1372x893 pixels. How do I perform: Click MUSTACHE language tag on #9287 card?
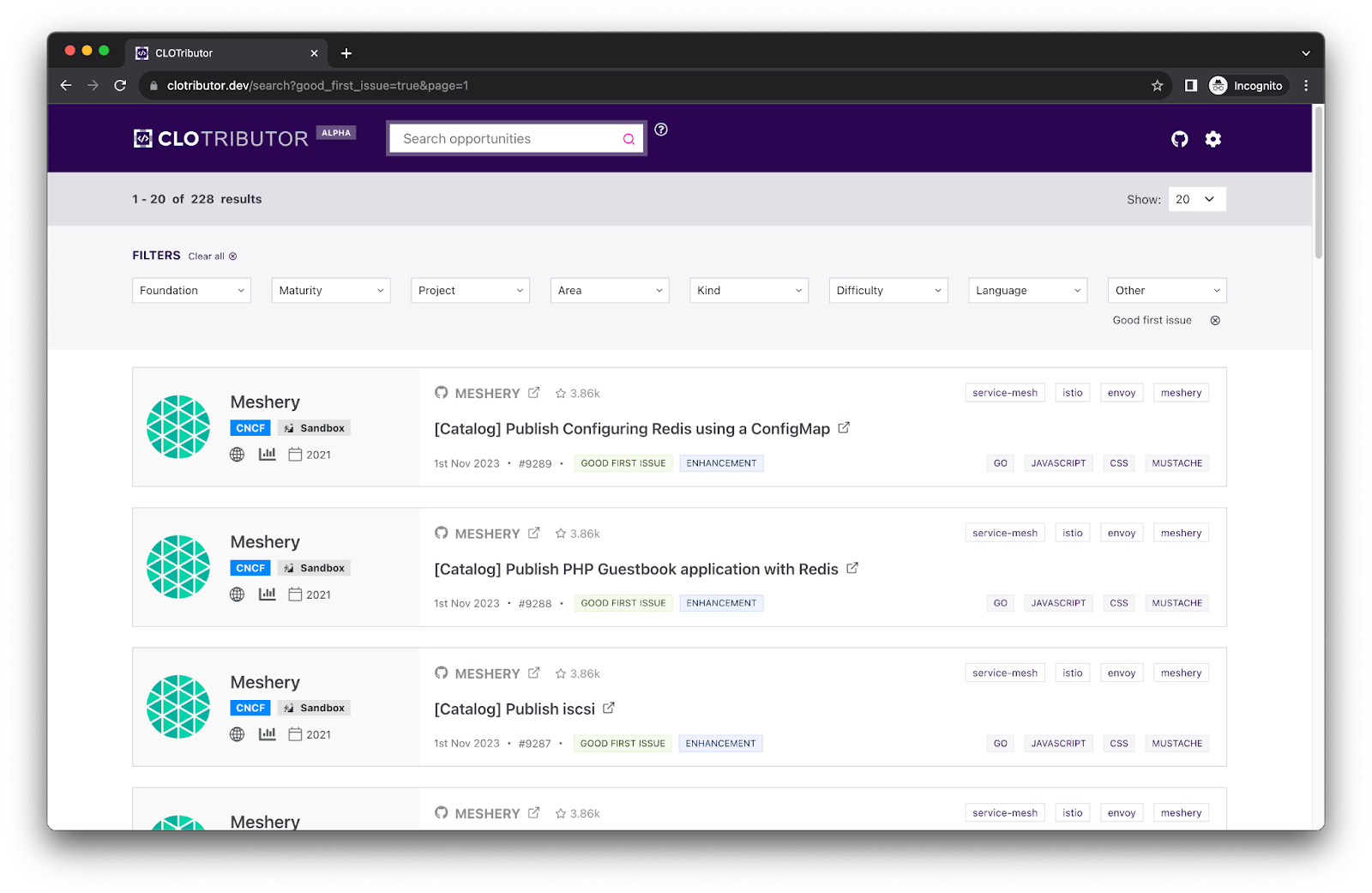(1177, 744)
